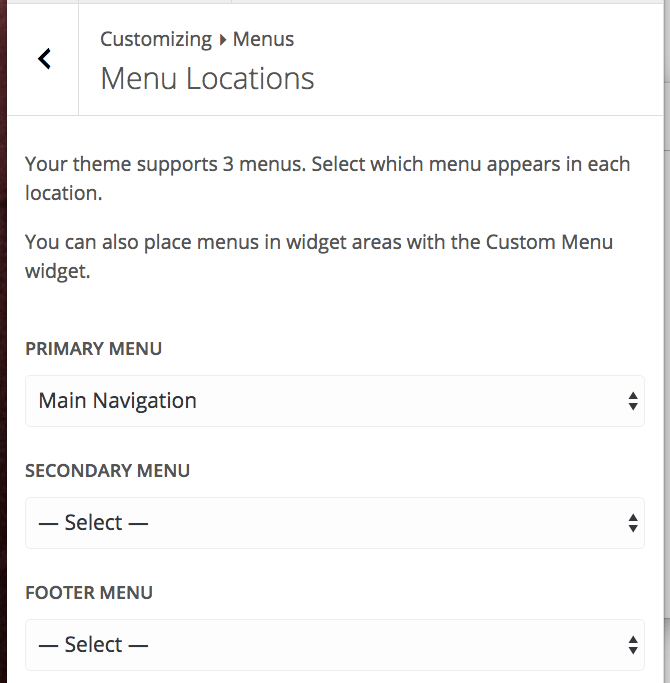670x683 pixels.
Task: Click '— Select —' text under Footer Menu
Action: click(x=93, y=645)
